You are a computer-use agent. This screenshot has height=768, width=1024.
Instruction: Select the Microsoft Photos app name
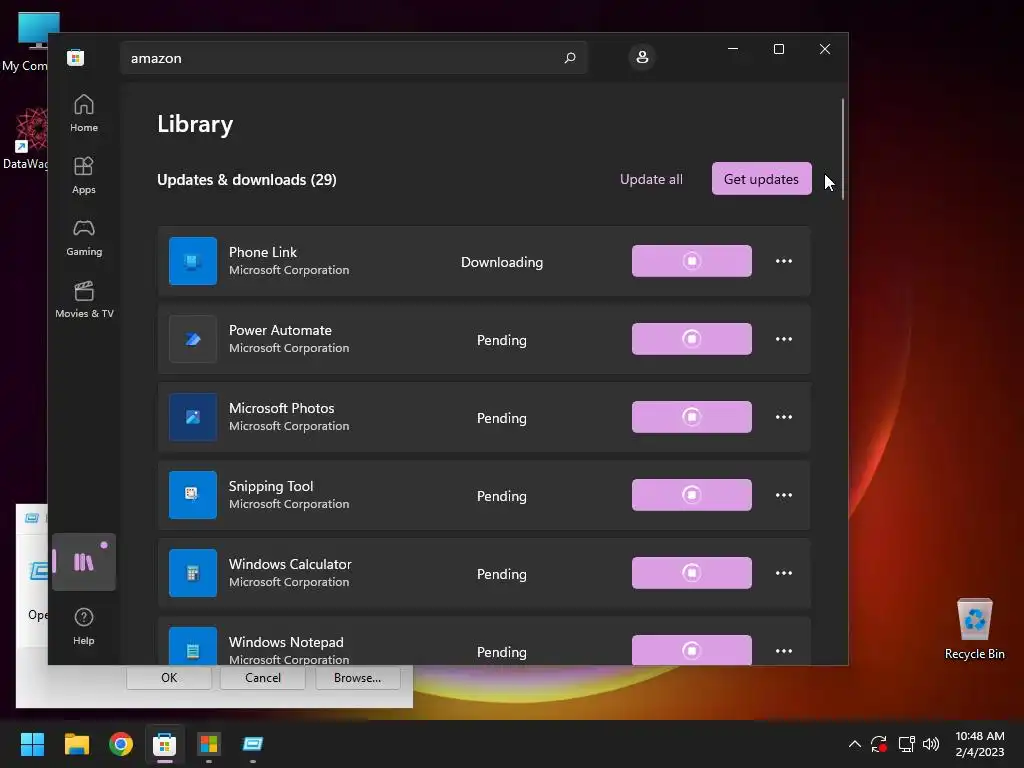point(281,408)
